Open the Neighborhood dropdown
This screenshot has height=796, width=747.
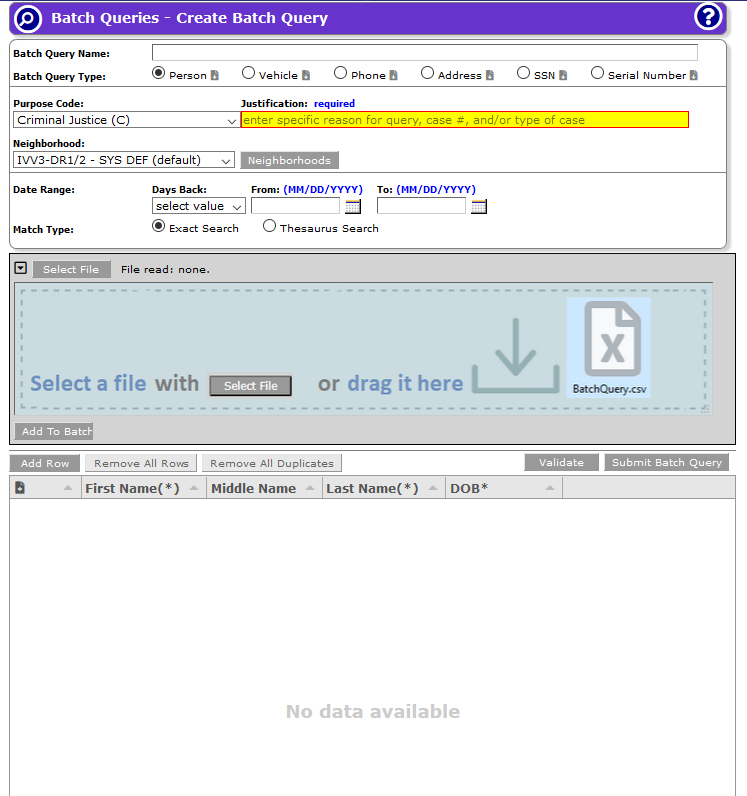[124, 160]
